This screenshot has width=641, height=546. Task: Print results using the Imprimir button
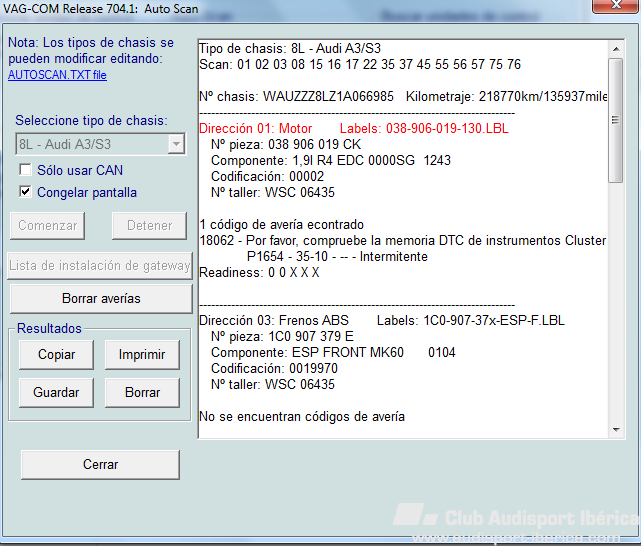[x=142, y=354]
